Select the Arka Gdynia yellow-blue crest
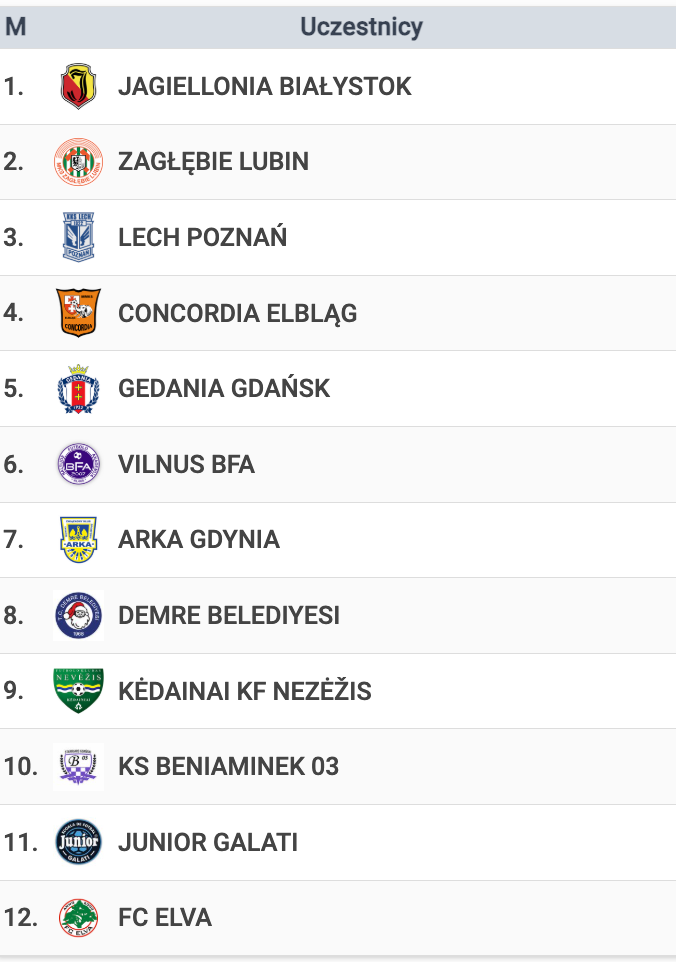 tap(79, 540)
